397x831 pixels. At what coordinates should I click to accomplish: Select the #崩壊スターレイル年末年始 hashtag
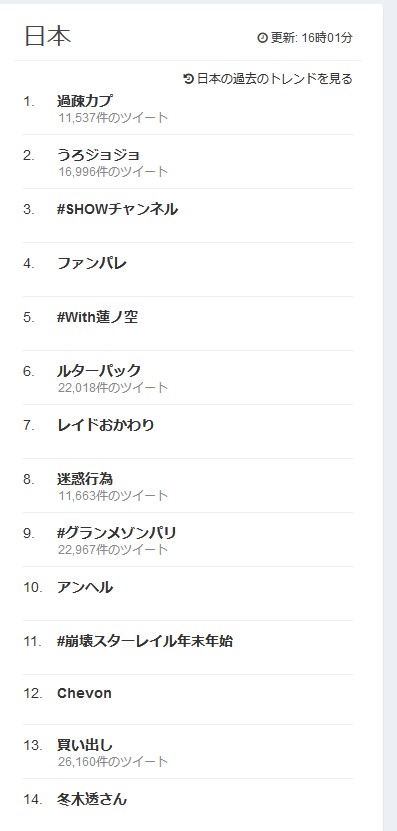click(x=145, y=641)
